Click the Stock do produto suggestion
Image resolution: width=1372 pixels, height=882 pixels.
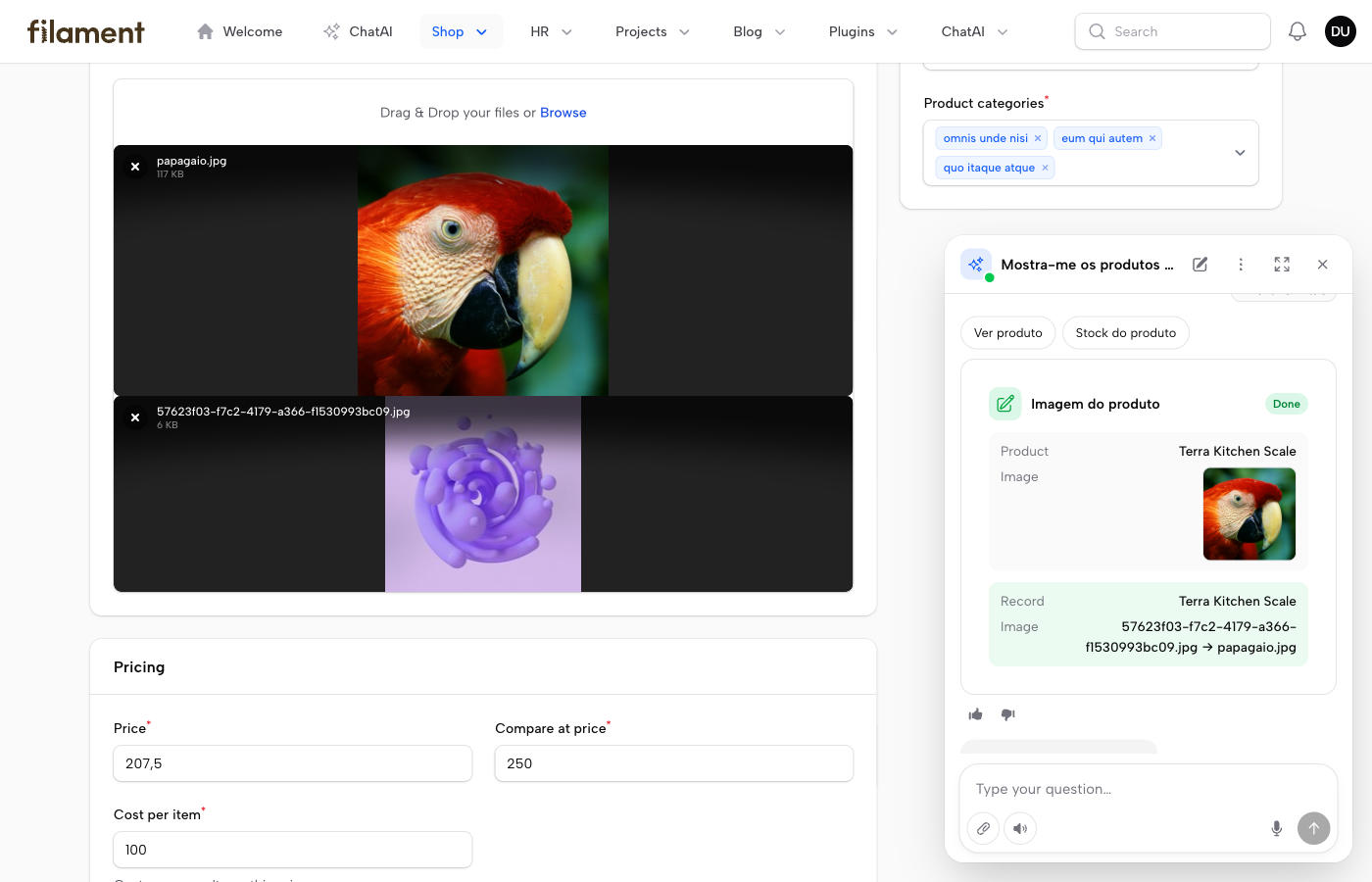1126,333
